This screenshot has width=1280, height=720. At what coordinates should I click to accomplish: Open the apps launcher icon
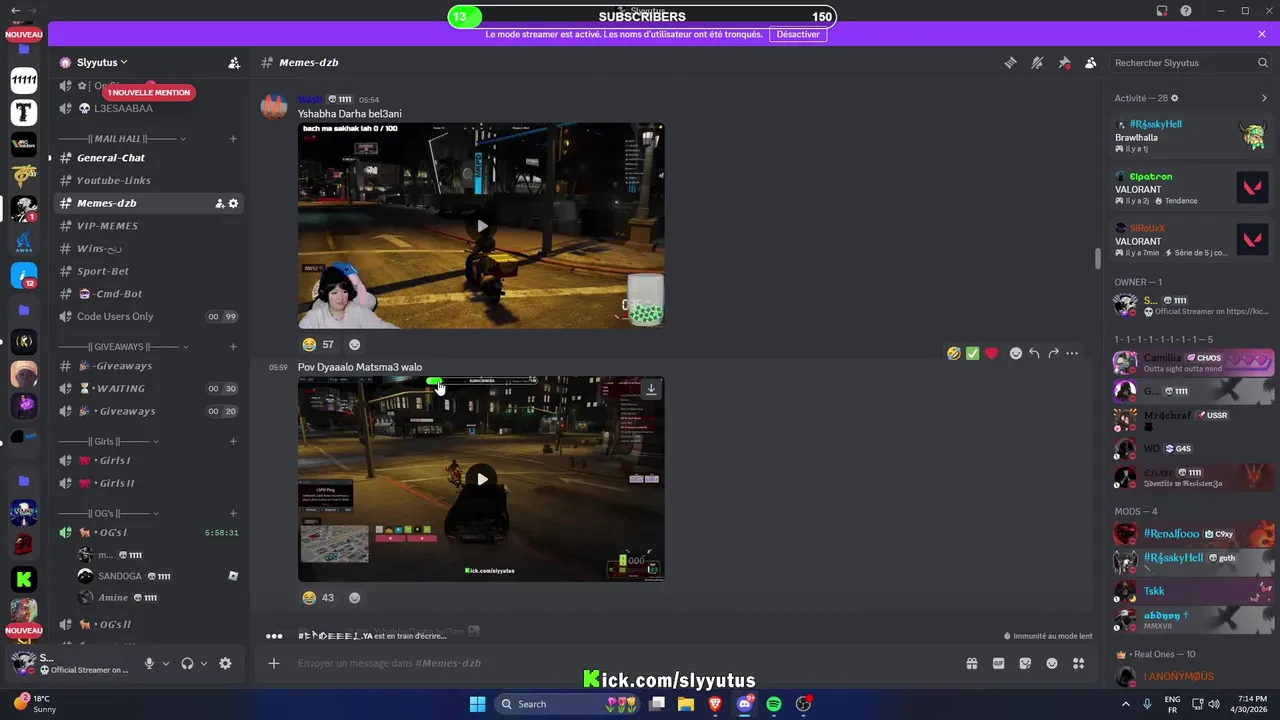tap(1078, 663)
